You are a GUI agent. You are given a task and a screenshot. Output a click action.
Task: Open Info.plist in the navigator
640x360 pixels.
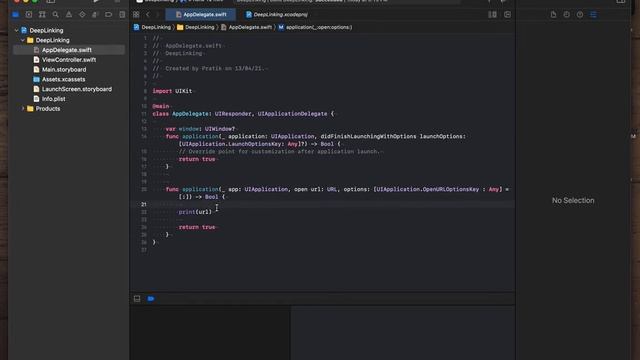click(69, 99)
